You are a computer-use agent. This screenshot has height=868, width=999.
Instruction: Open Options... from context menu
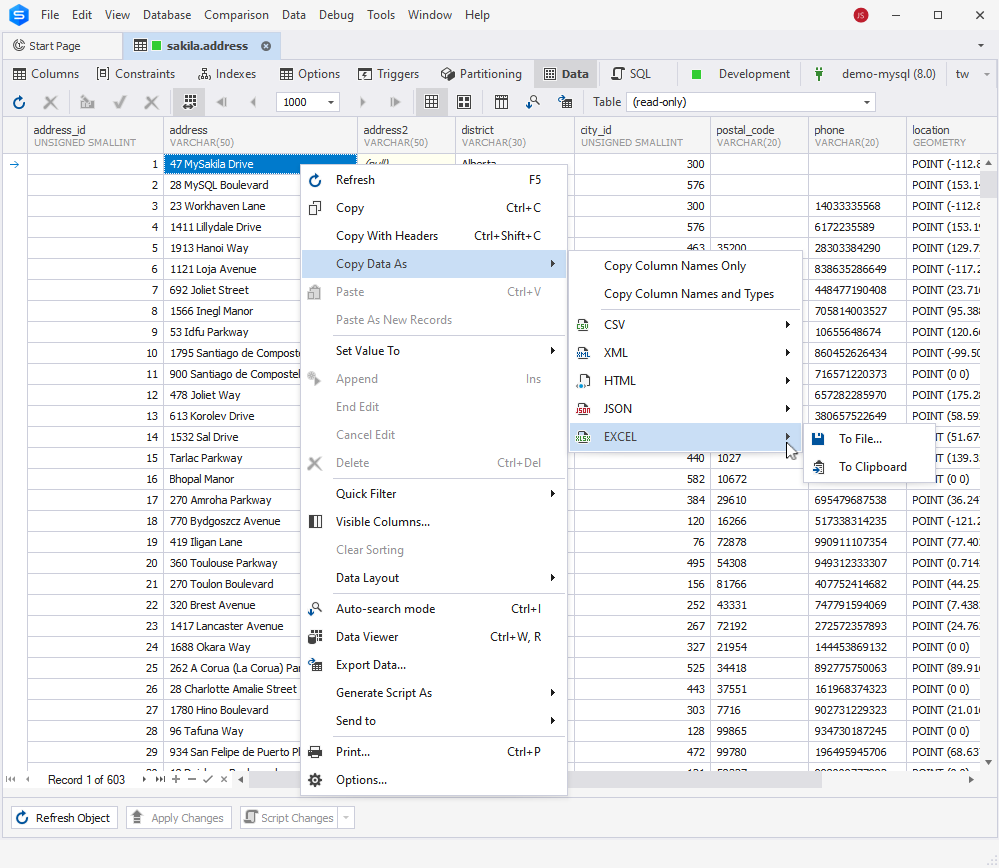434,780
